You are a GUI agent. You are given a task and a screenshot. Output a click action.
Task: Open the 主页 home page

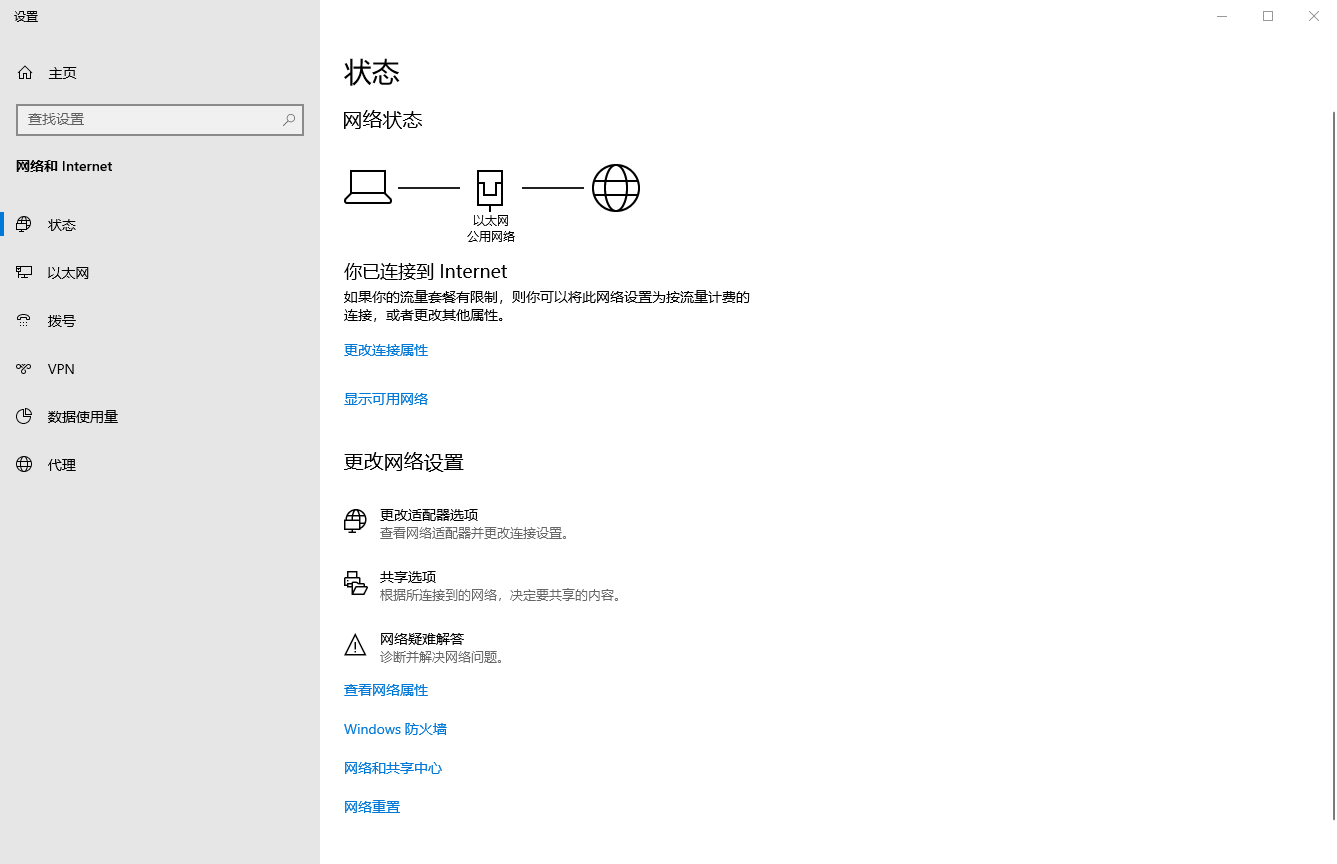point(63,73)
